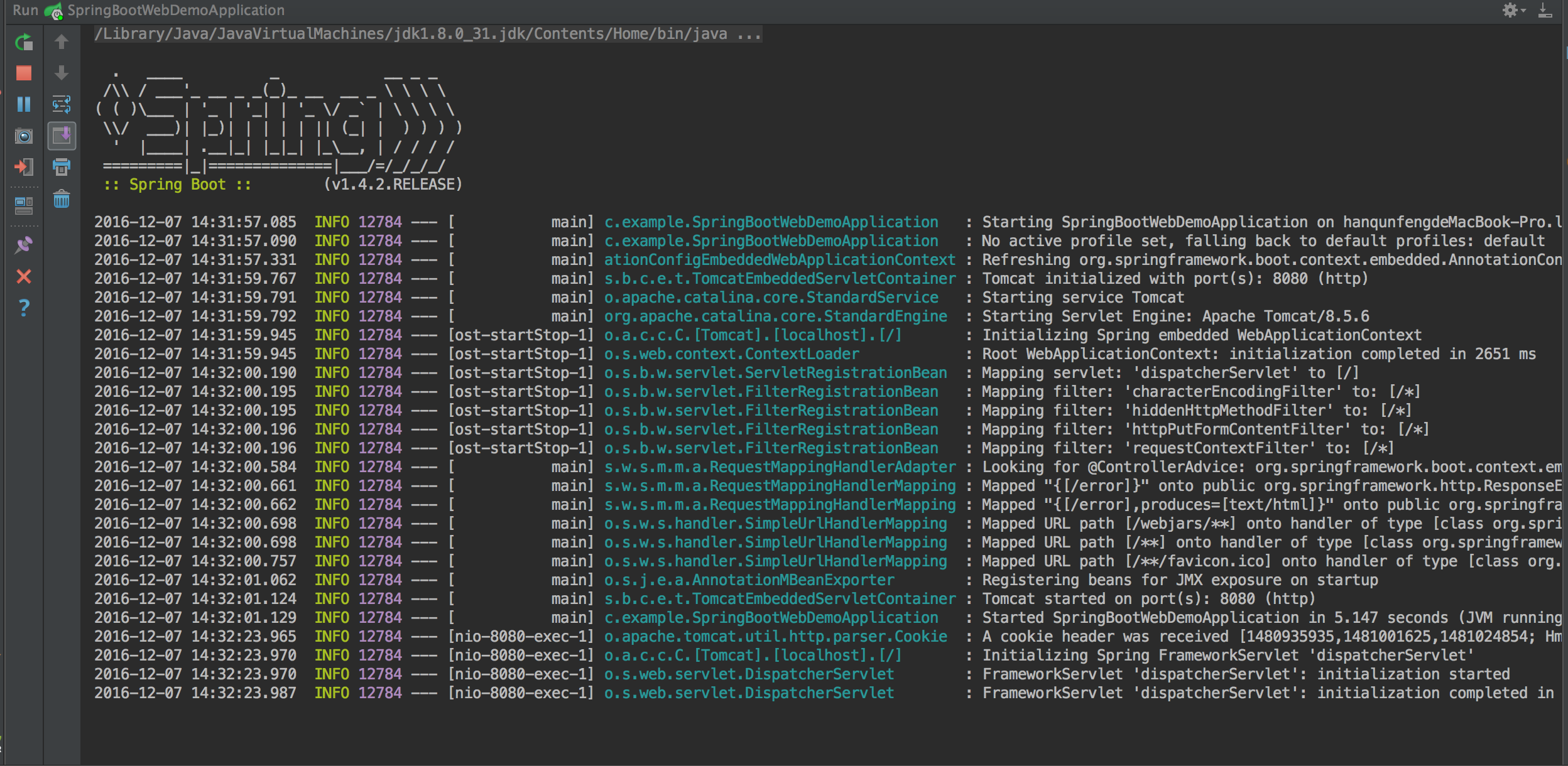Click 'No active profile set' log message

click(1263, 241)
